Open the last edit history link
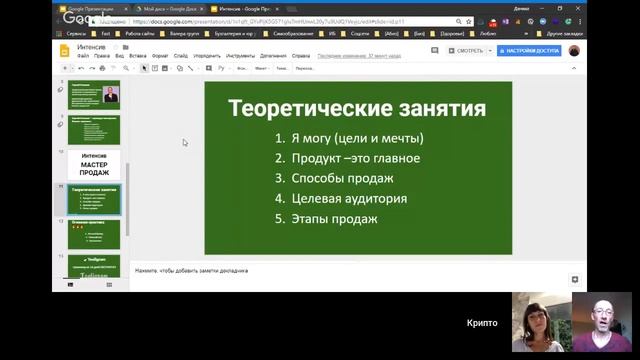 (359, 56)
